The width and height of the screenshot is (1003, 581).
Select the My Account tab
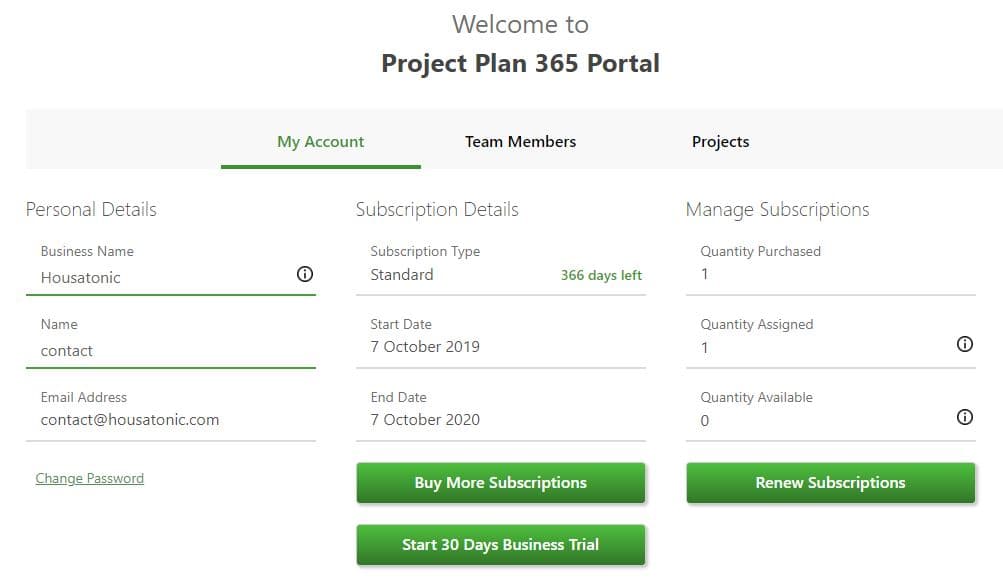(x=320, y=141)
